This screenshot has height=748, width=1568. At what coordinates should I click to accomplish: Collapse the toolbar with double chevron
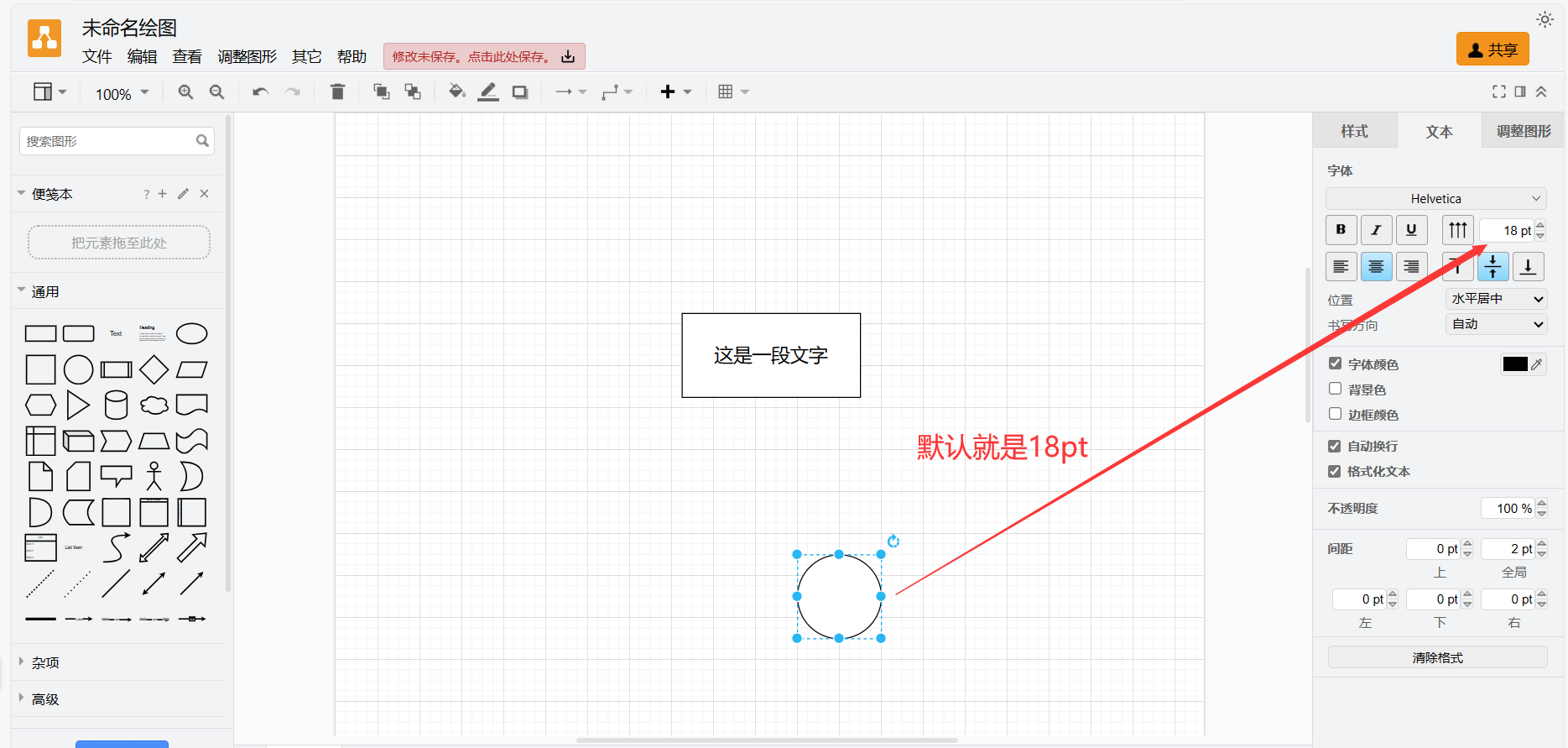click(1541, 92)
